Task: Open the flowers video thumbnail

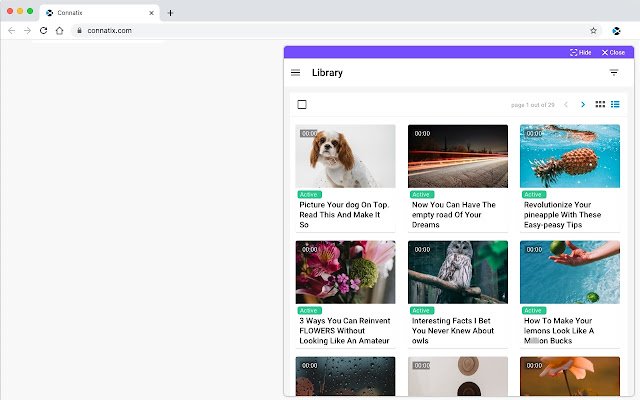Action: (x=345, y=272)
